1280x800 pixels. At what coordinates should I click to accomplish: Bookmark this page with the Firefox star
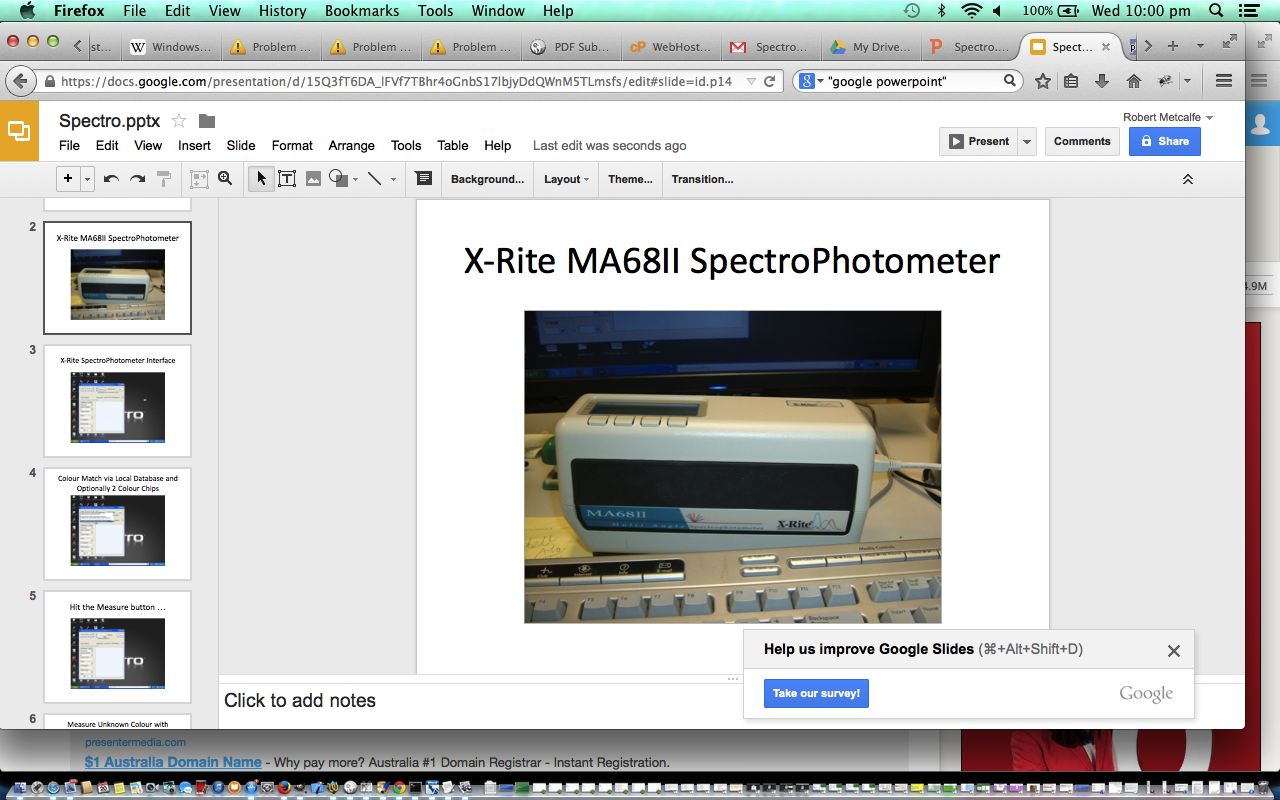(x=1042, y=81)
